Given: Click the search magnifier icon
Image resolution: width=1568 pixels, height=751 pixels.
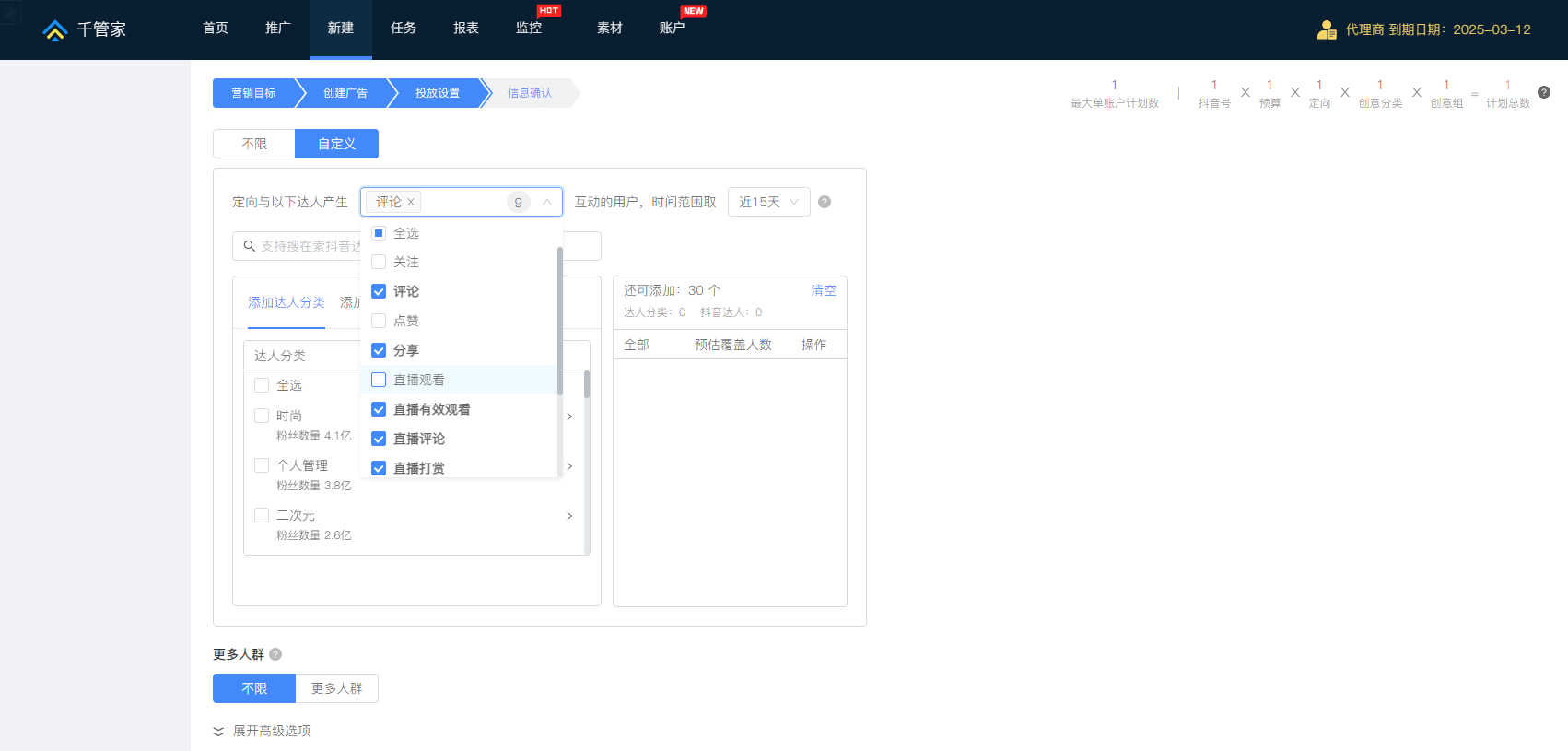Looking at the screenshot, I should pyautogui.click(x=249, y=246).
